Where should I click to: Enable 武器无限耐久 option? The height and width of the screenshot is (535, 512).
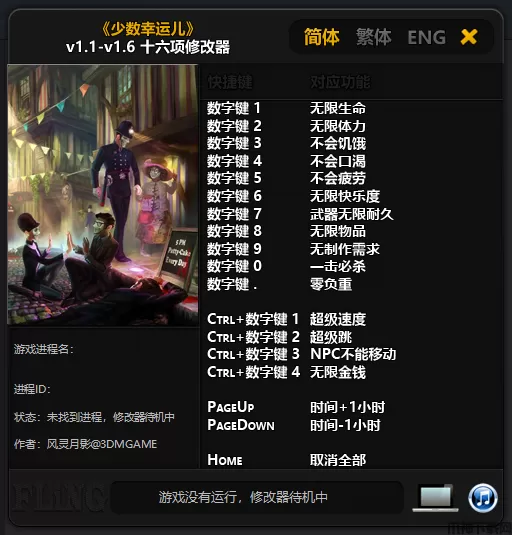(352, 214)
